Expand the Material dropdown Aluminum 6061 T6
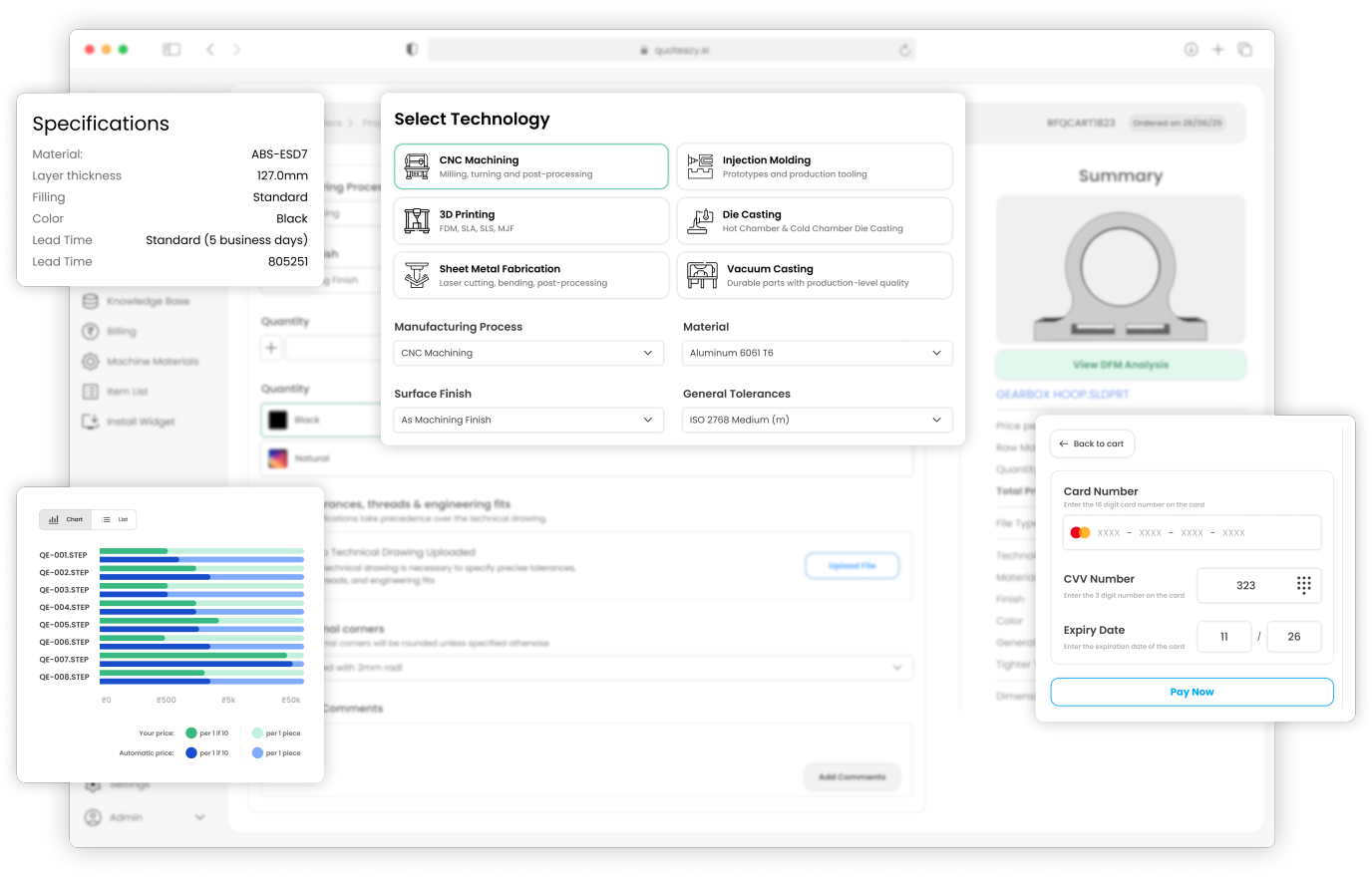The image size is (1372, 877). (817, 353)
